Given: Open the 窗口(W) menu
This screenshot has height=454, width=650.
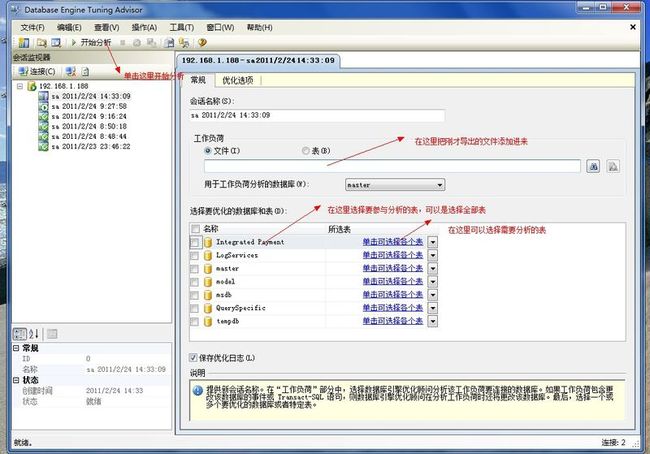Looking at the screenshot, I should (220, 28).
